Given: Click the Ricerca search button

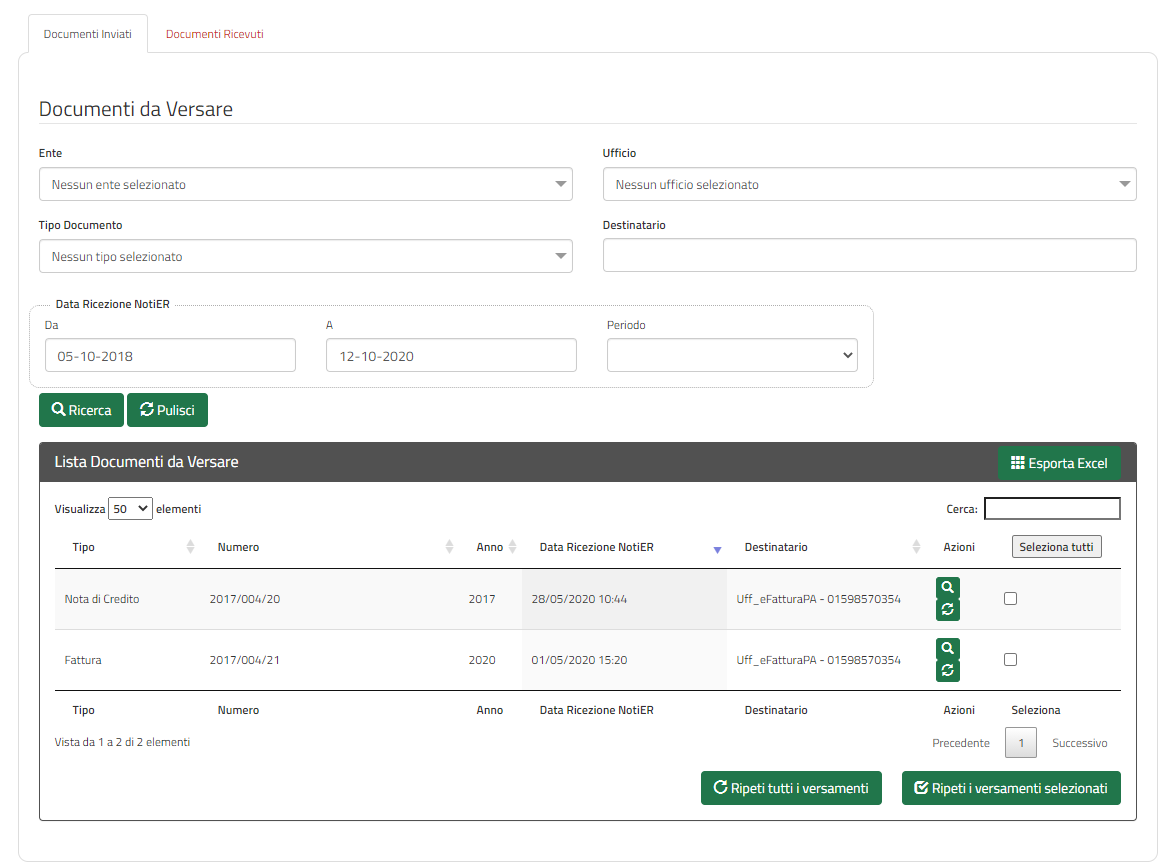Looking at the screenshot, I should 81,410.
